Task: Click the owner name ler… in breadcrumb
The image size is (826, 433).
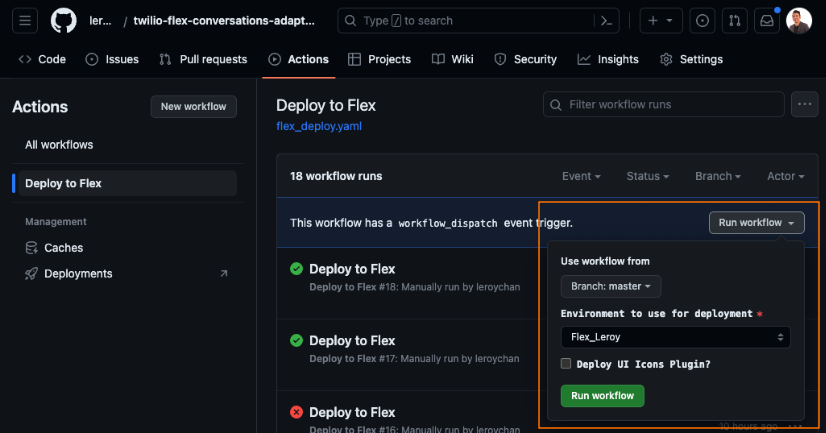Action: point(100,21)
